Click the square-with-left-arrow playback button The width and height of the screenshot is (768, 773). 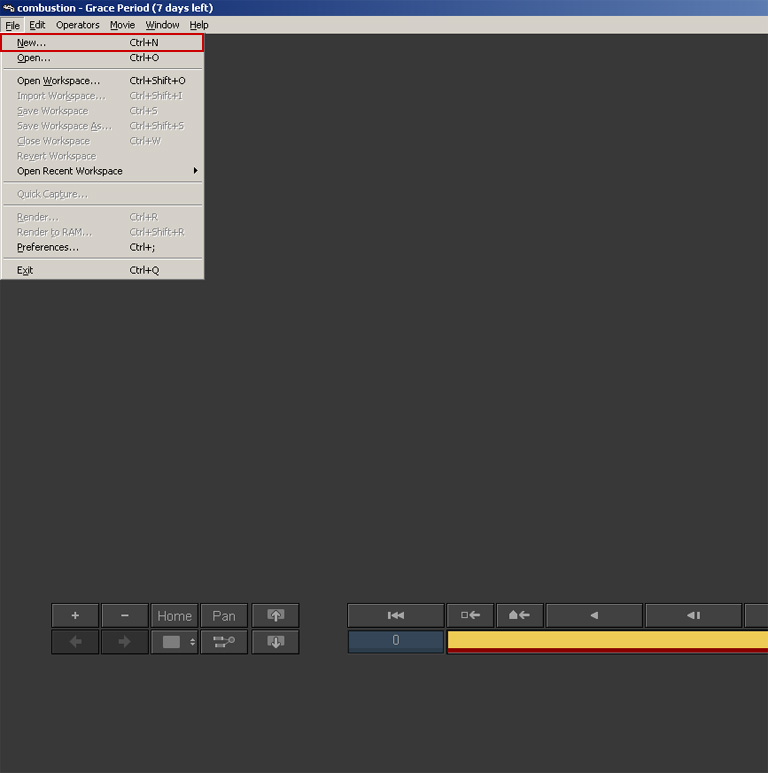pyautogui.click(x=470, y=615)
